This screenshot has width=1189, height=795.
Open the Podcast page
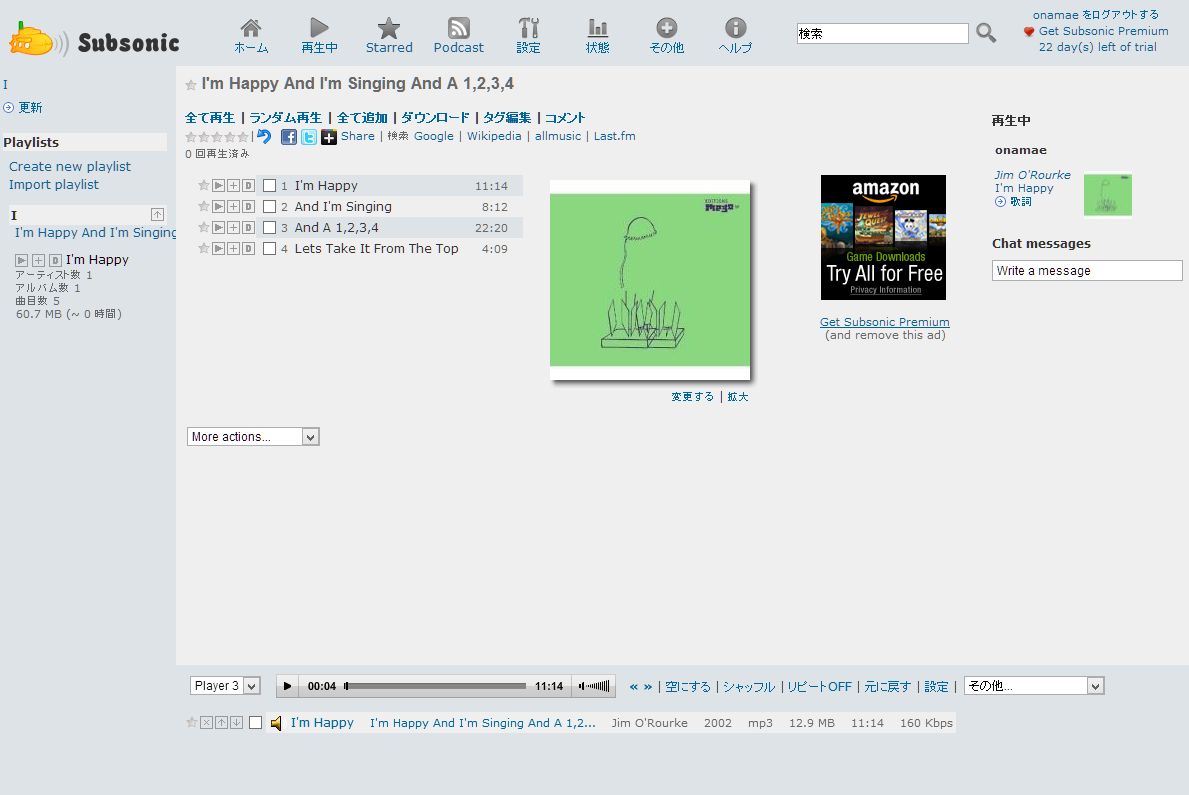click(459, 36)
